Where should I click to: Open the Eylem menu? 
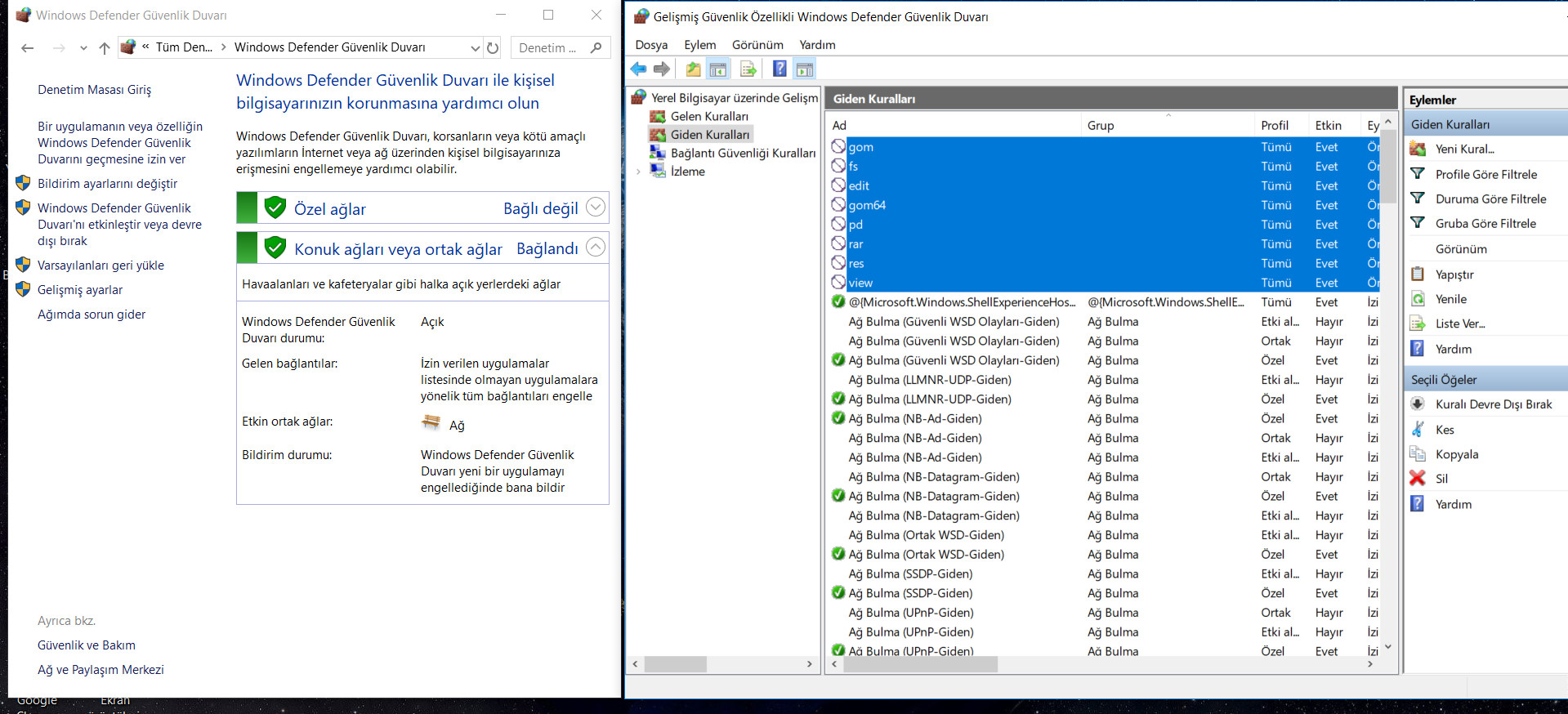coord(700,45)
